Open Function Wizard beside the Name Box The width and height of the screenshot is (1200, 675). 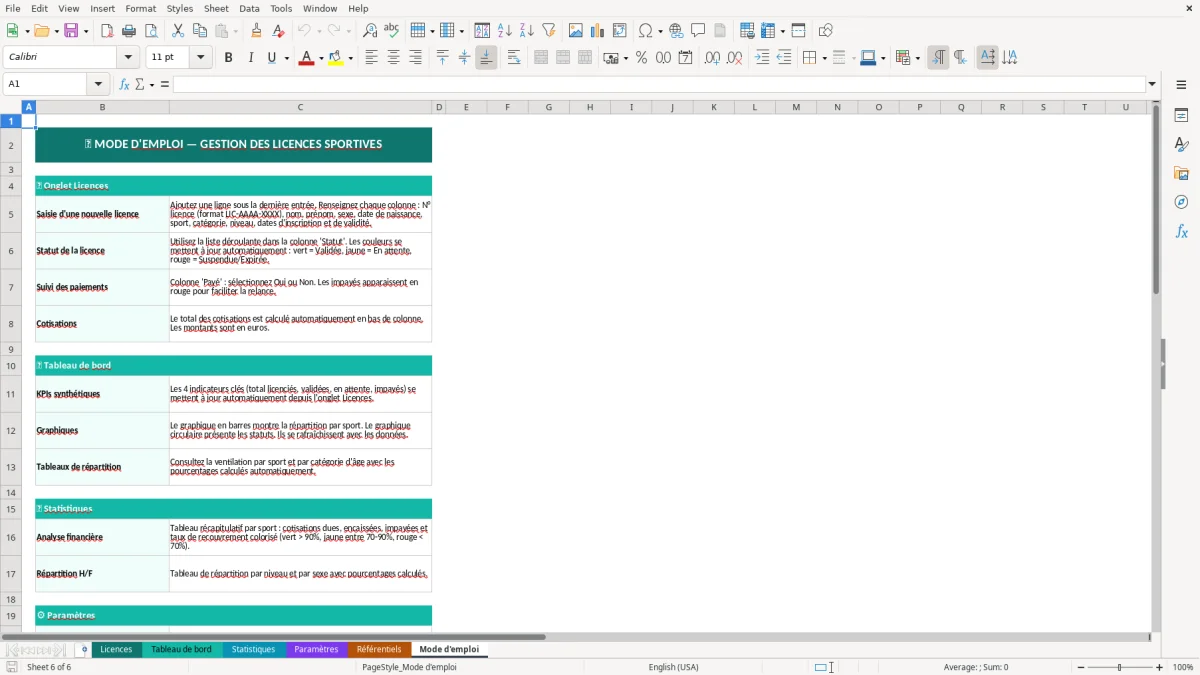coord(125,84)
